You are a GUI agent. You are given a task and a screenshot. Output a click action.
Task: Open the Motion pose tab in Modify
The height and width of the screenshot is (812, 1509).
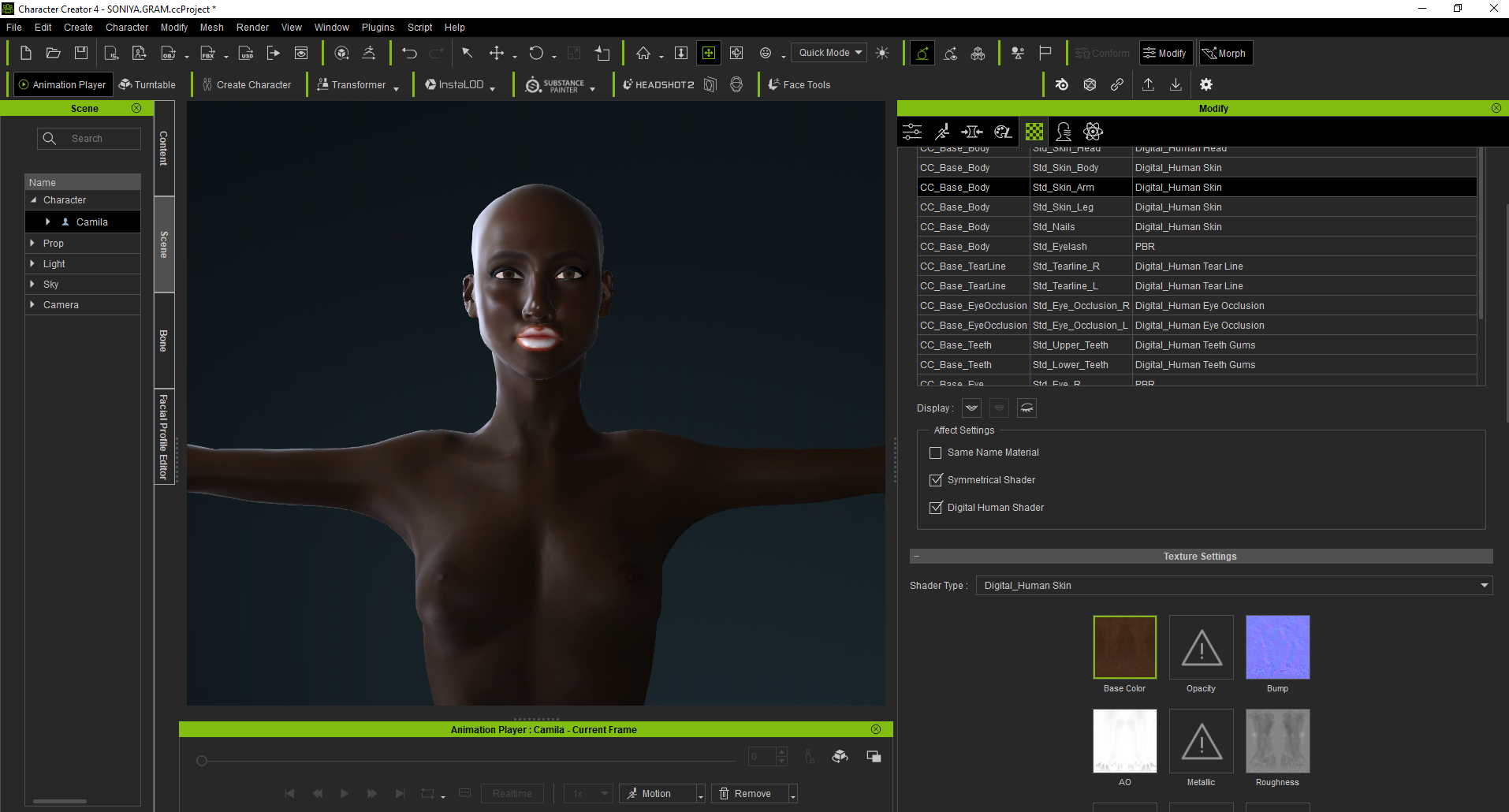click(942, 132)
